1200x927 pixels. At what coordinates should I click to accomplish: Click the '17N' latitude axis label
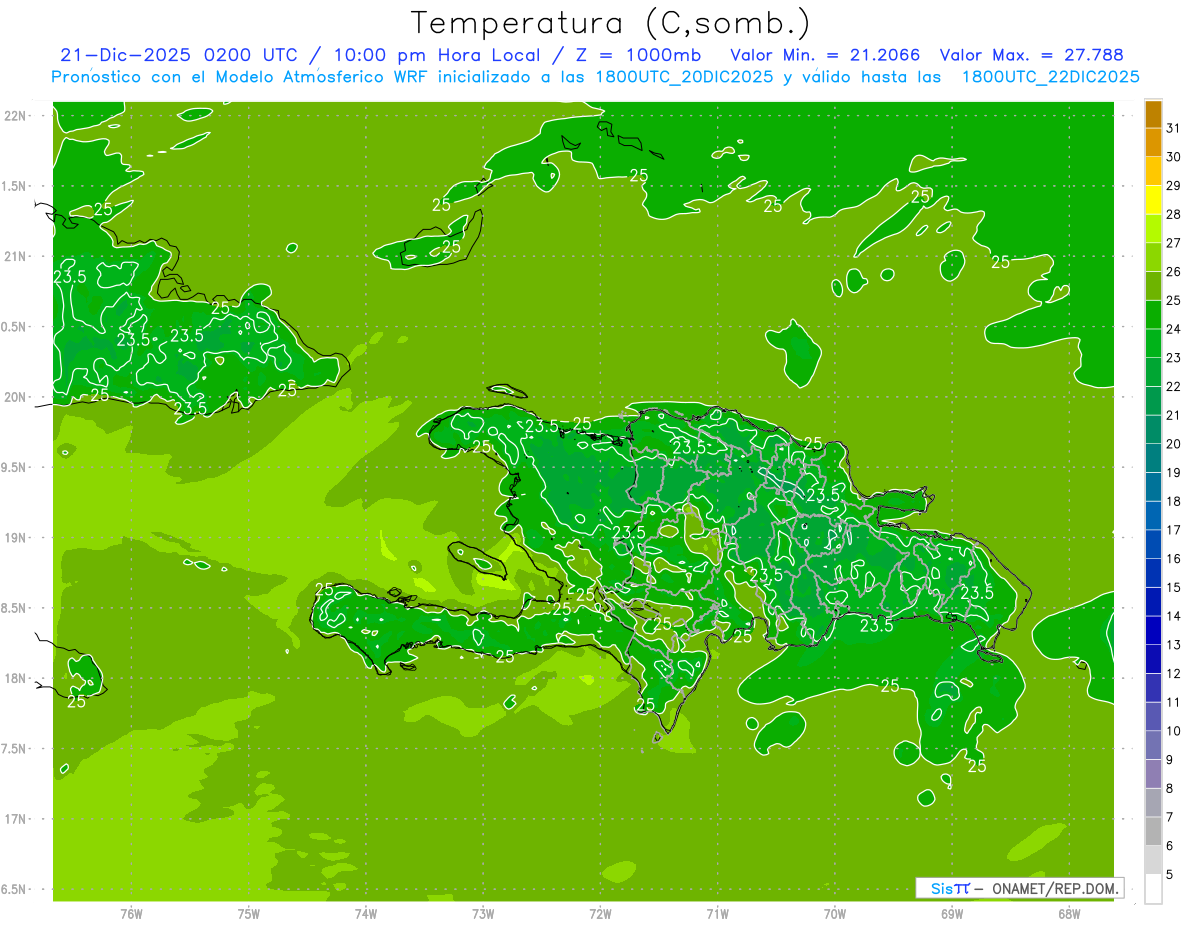[x=15, y=819]
